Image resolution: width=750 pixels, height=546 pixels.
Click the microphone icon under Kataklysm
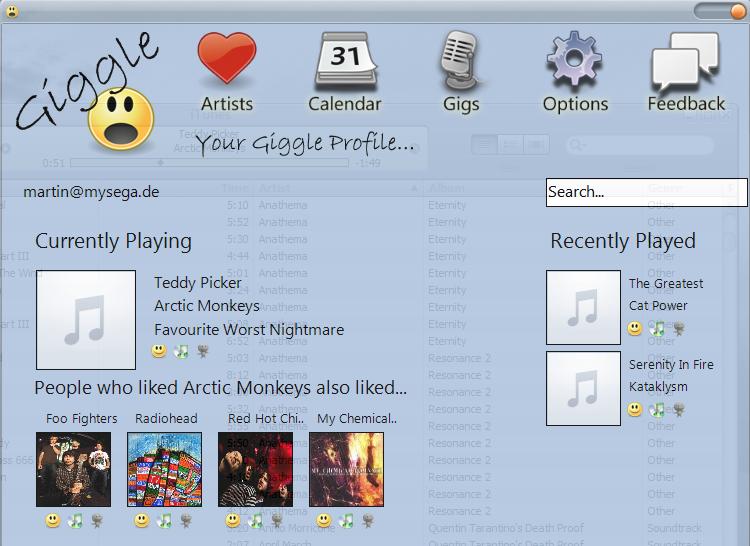pos(678,410)
